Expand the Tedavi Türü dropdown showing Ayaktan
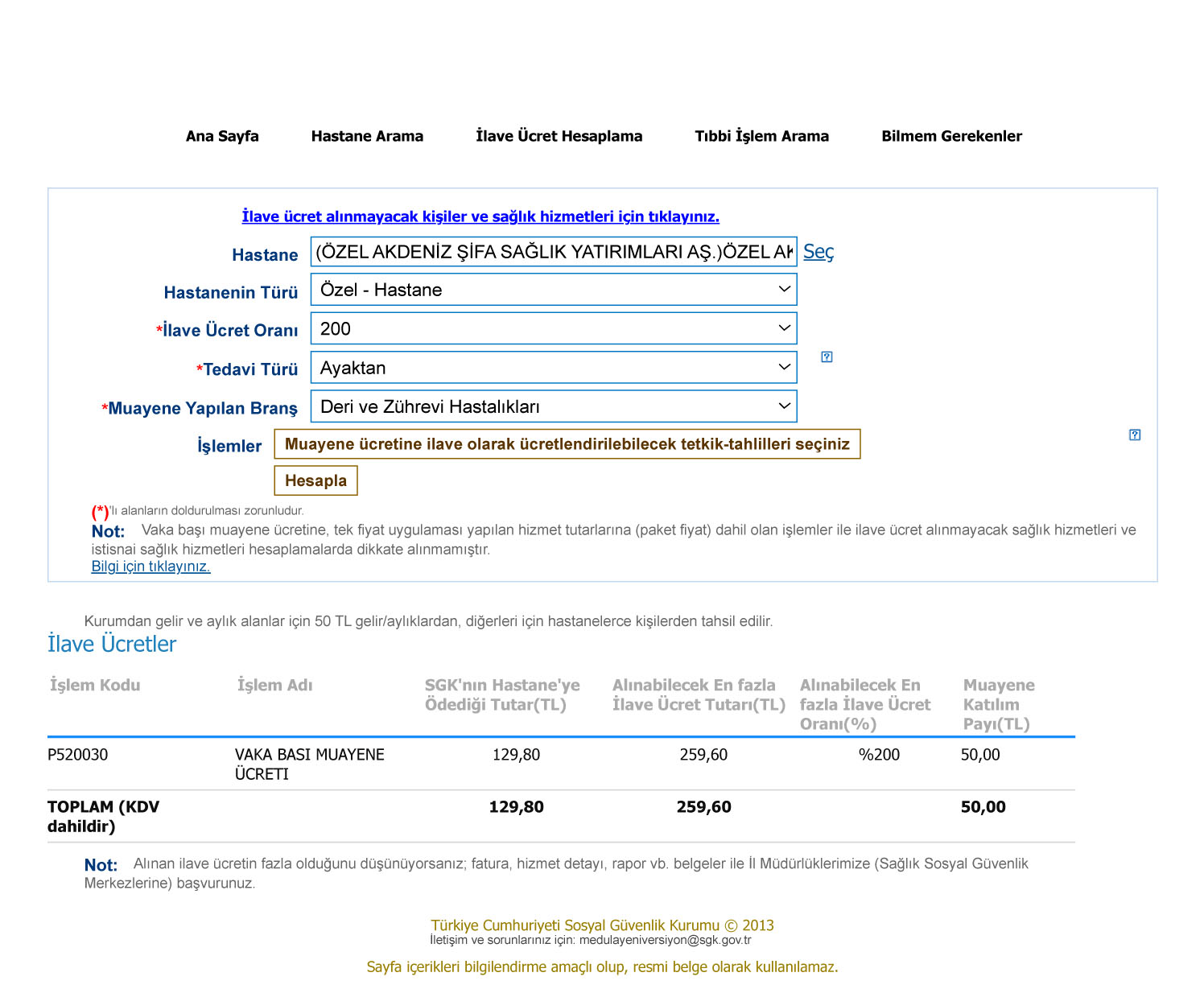Screen dimensions: 1204x989 pos(553,368)
